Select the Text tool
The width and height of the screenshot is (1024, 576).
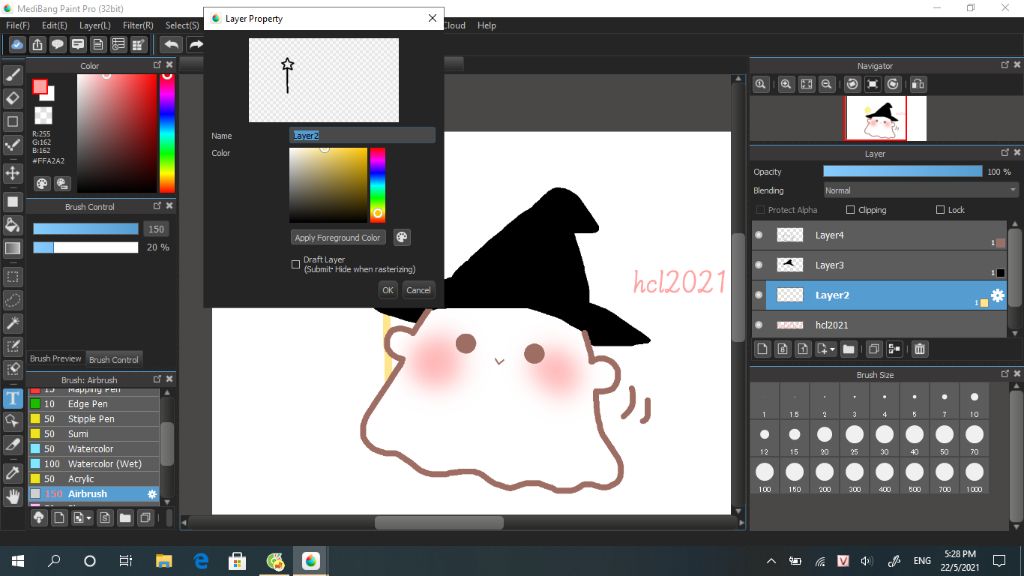click(x=12, y=398)
